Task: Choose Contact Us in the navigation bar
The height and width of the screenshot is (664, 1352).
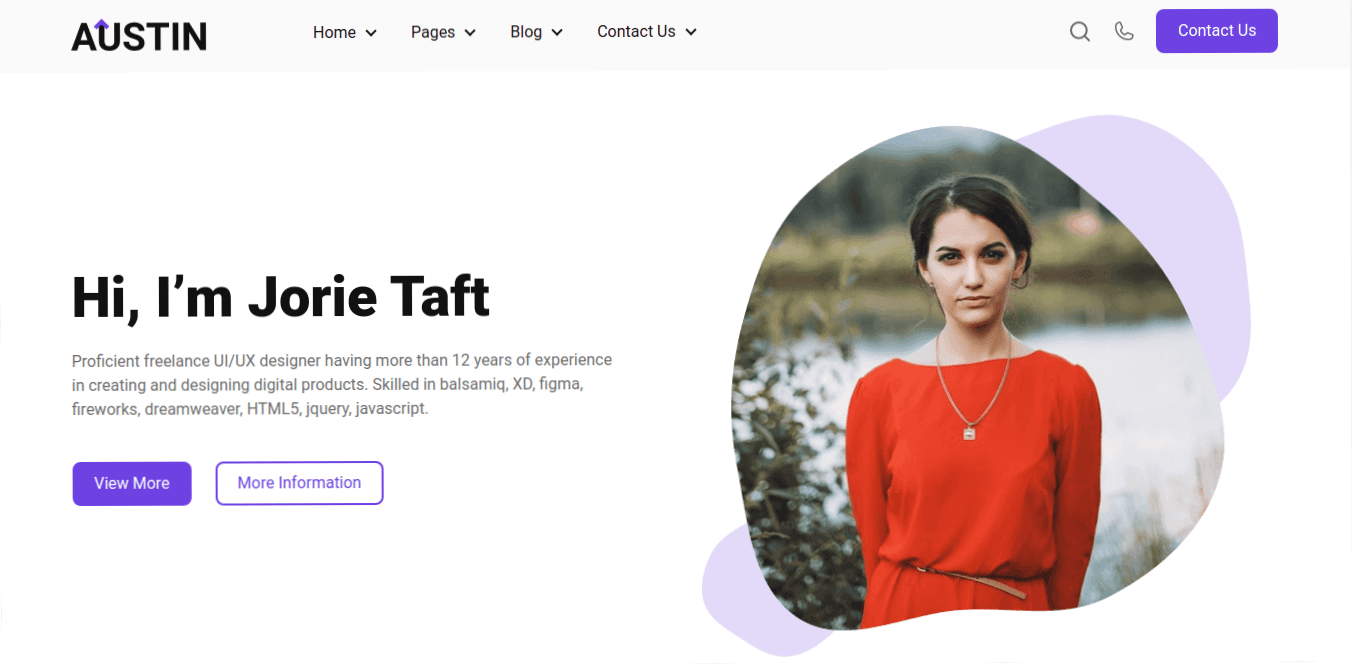Action: pyautogui.click(x=636, y=31)
